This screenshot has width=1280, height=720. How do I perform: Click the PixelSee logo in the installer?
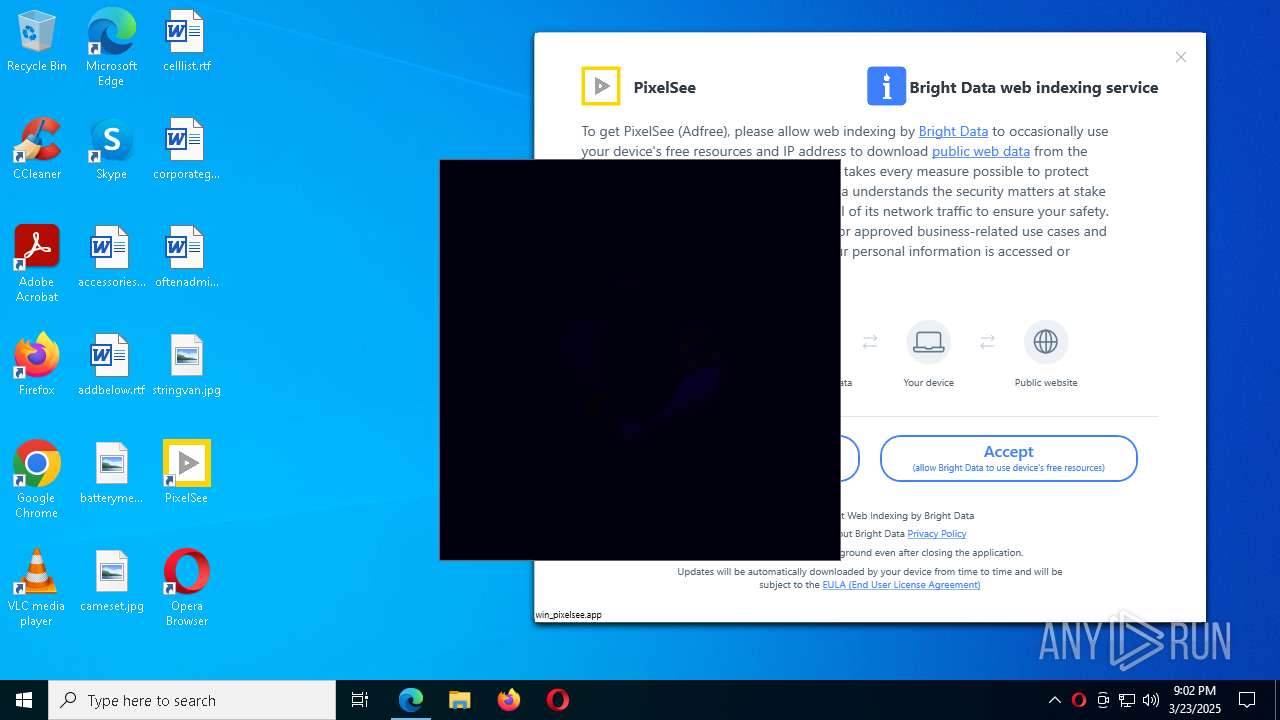click(601, 86)
